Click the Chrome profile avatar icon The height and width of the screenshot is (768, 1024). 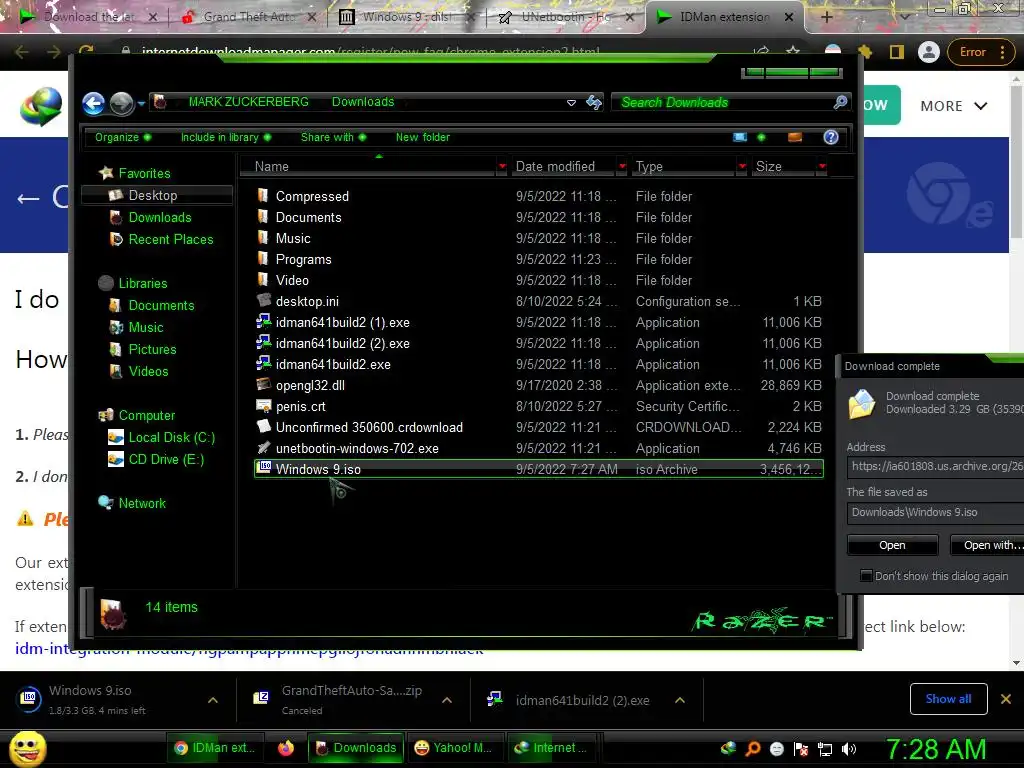(x=928, y=52)
